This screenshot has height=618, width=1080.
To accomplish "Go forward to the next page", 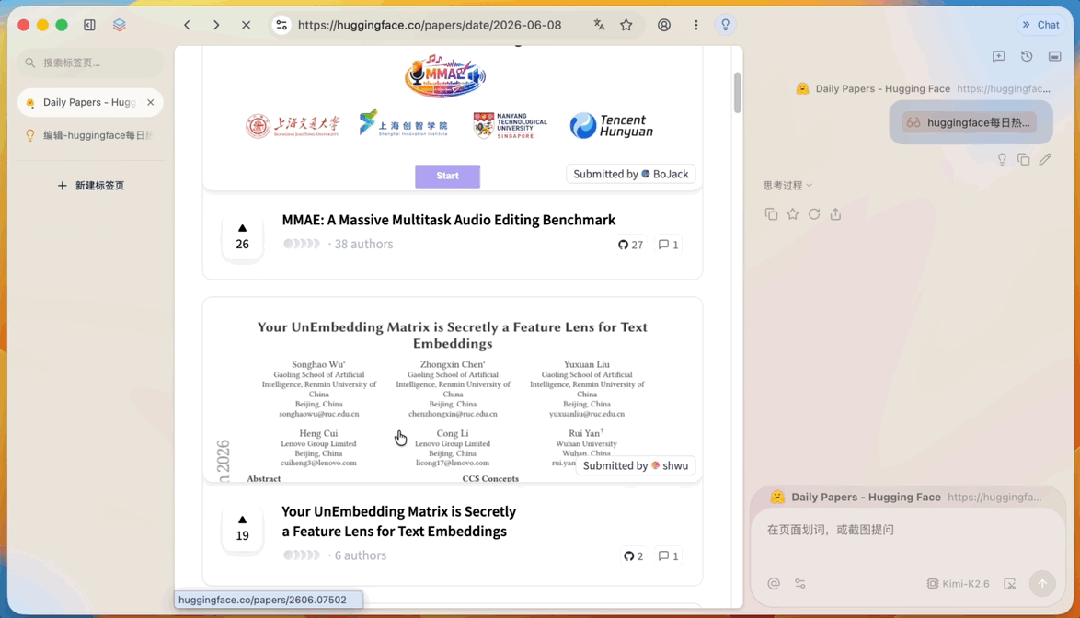I will tap(216, 25).
